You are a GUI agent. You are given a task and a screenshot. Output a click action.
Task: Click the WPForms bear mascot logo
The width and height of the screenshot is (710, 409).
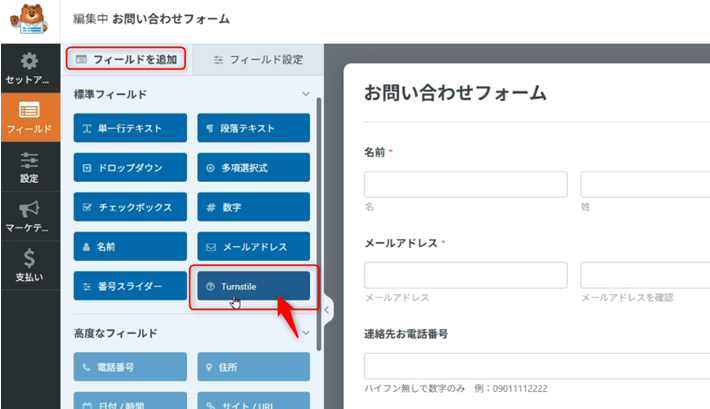29,19
